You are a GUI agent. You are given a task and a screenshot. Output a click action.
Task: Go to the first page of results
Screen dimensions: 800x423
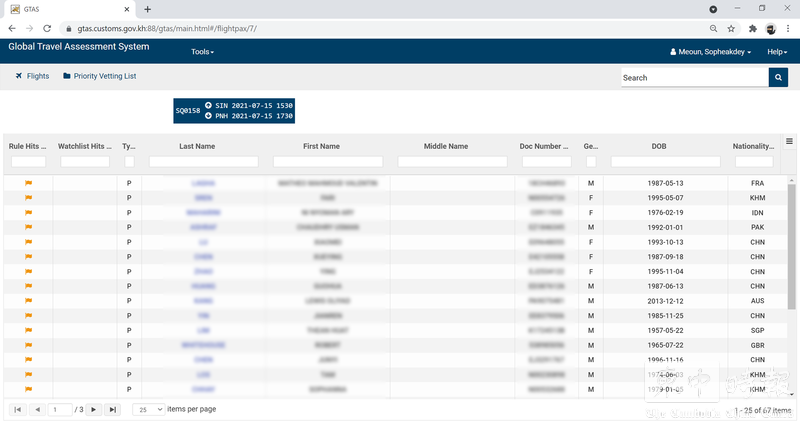(x=17, y=409)
